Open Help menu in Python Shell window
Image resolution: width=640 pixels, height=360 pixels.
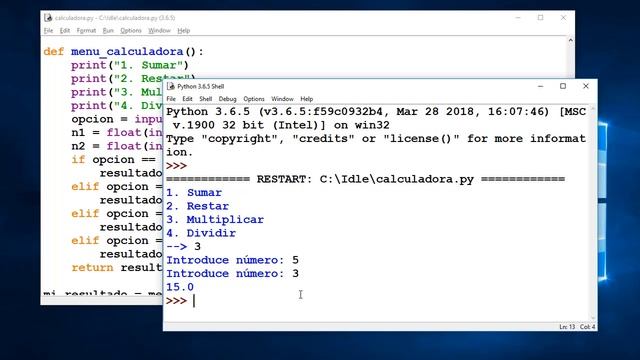point(307,99)
